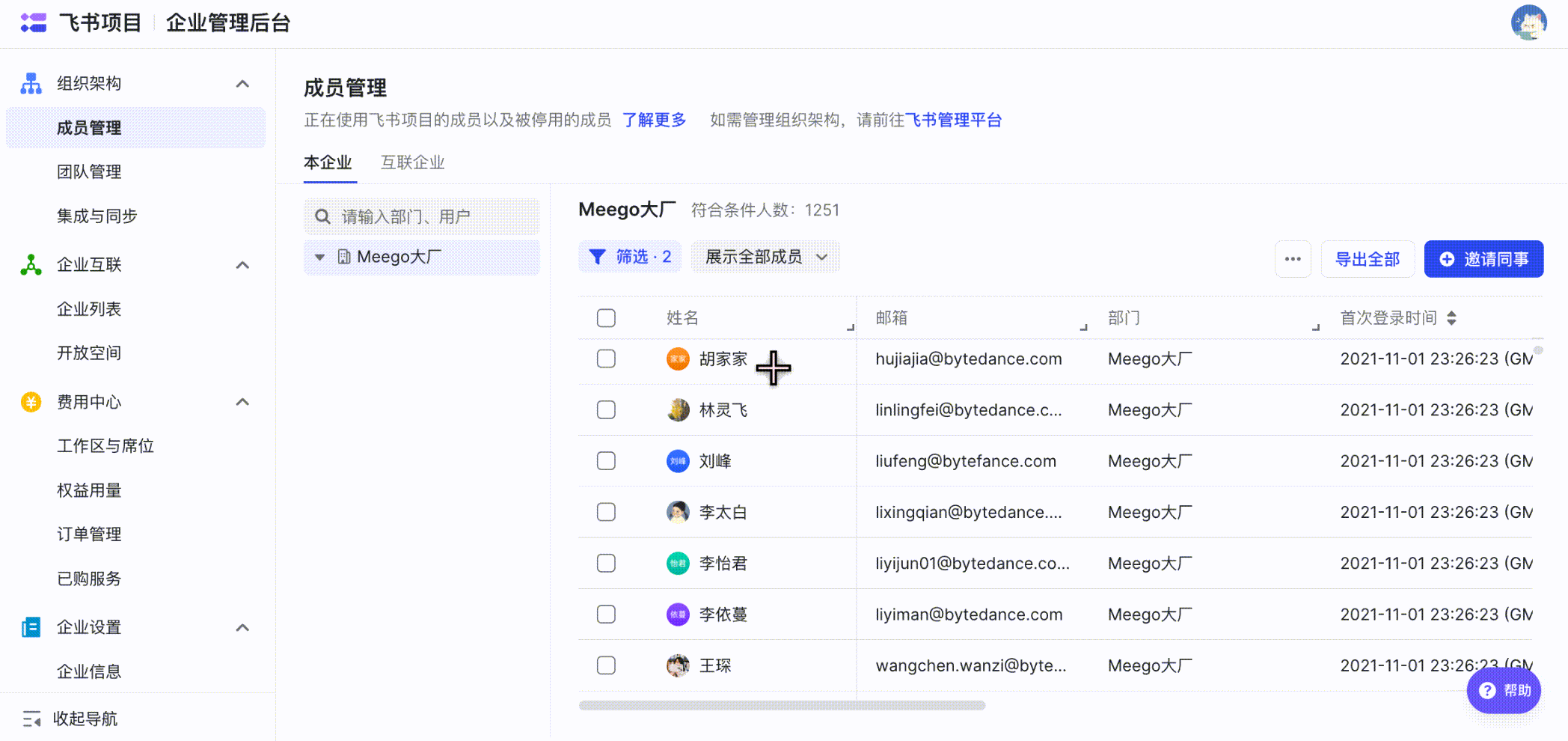Check the box for 刘峰

coord(606,461)
